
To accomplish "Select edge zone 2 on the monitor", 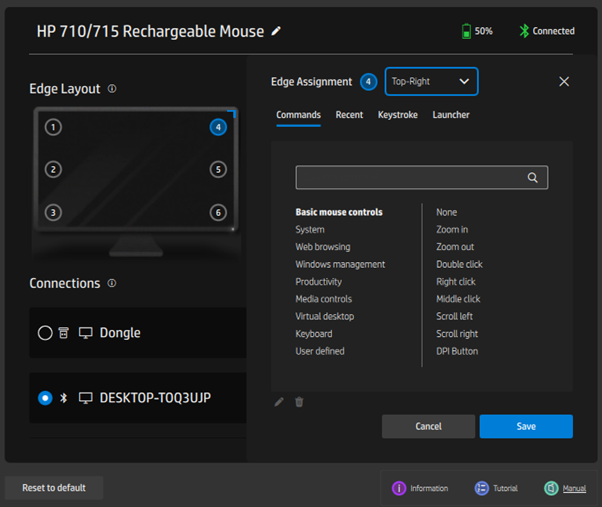I will [x=53, y=169].
